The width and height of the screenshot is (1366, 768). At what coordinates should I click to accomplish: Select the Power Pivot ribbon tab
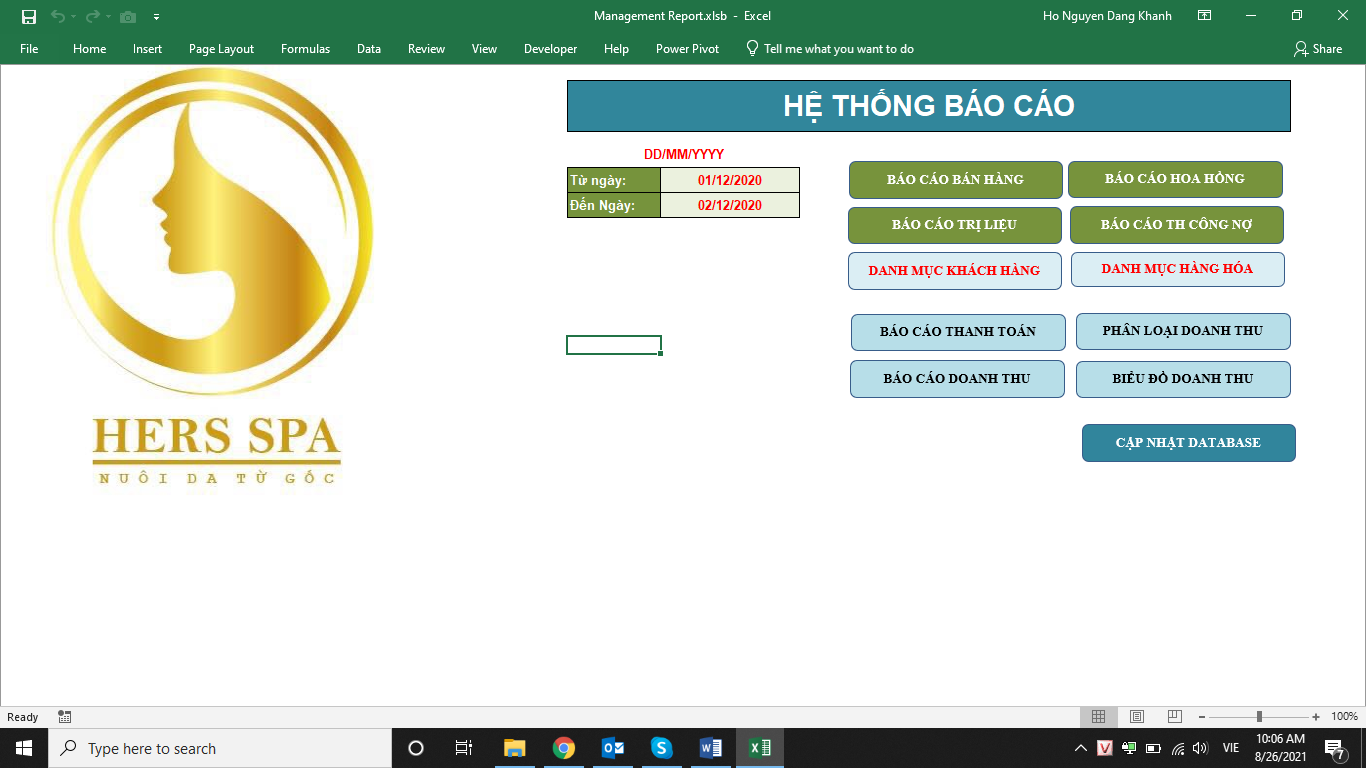click(x=687, y=49)
